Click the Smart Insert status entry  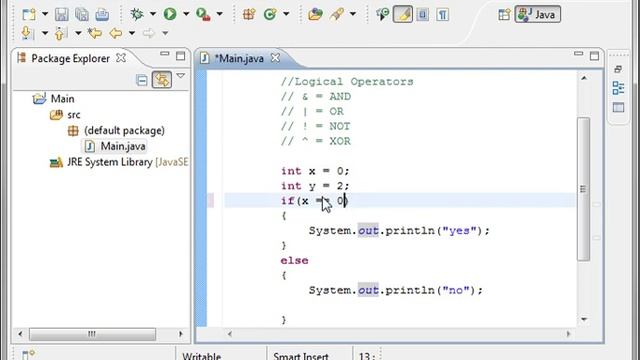(x=301, y=356)
